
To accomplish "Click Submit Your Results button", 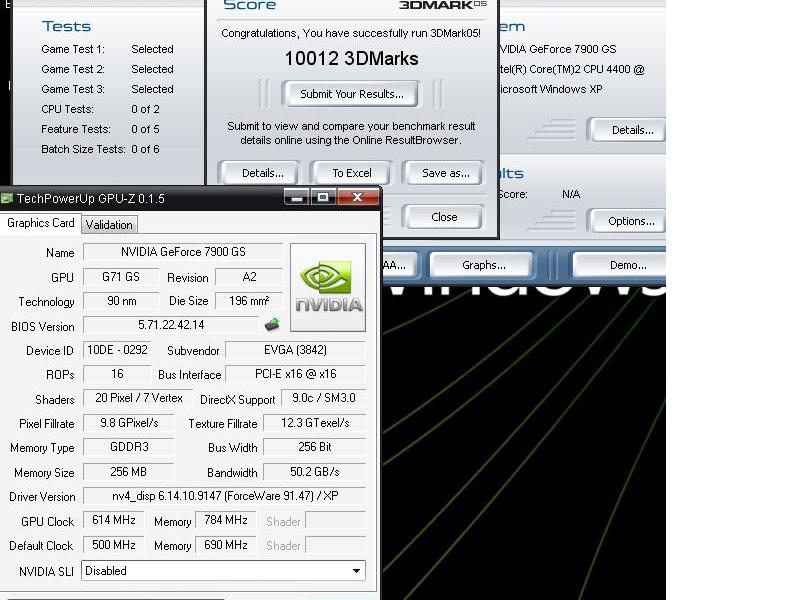I will [352, 94].
